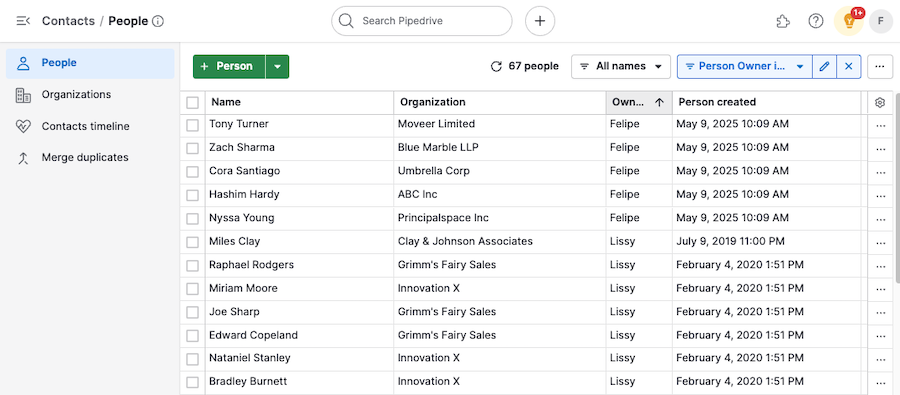The width and height of the screenshot is (900, 395).
Task: Open the table column settings gear
Action: tap(879, 102)
